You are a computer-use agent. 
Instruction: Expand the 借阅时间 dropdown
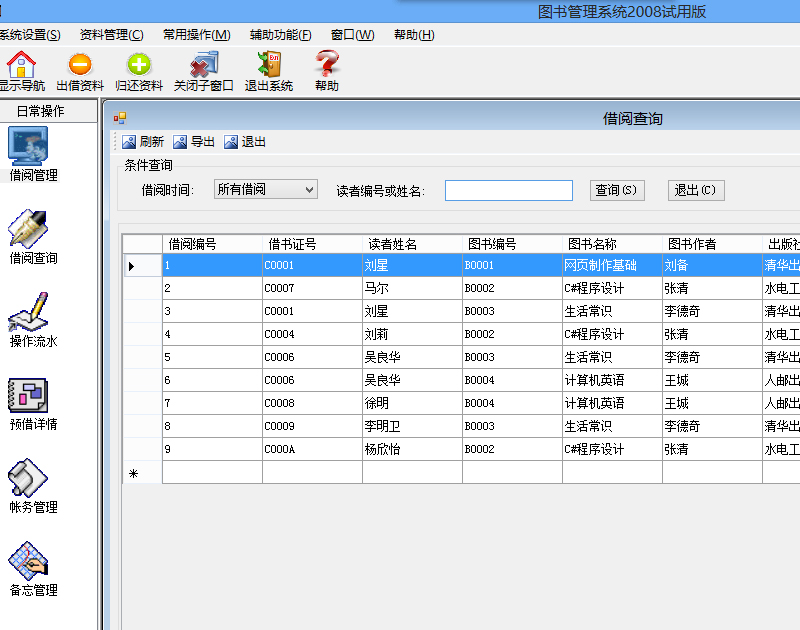pos(308,189)
